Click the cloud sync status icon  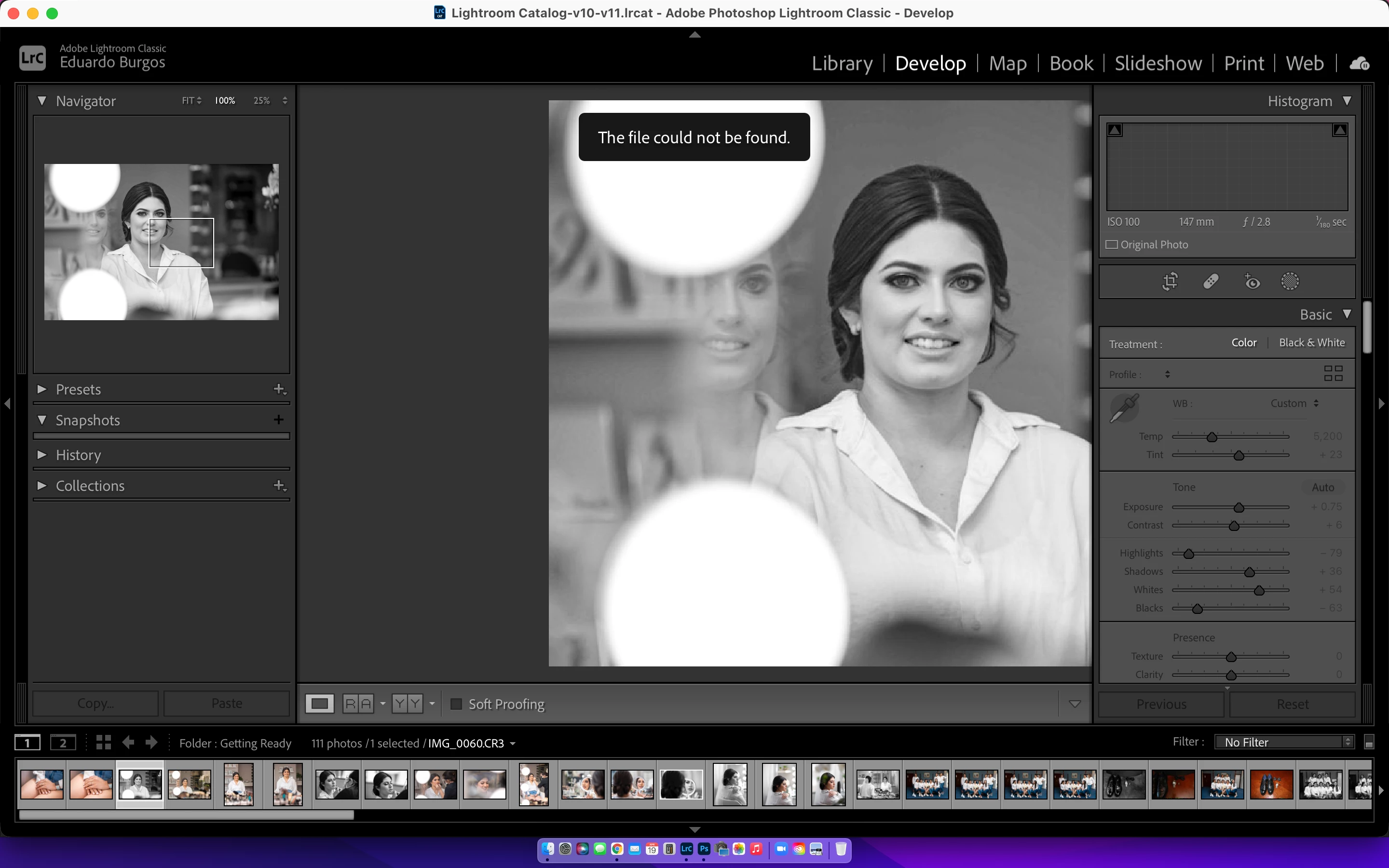1359,63
